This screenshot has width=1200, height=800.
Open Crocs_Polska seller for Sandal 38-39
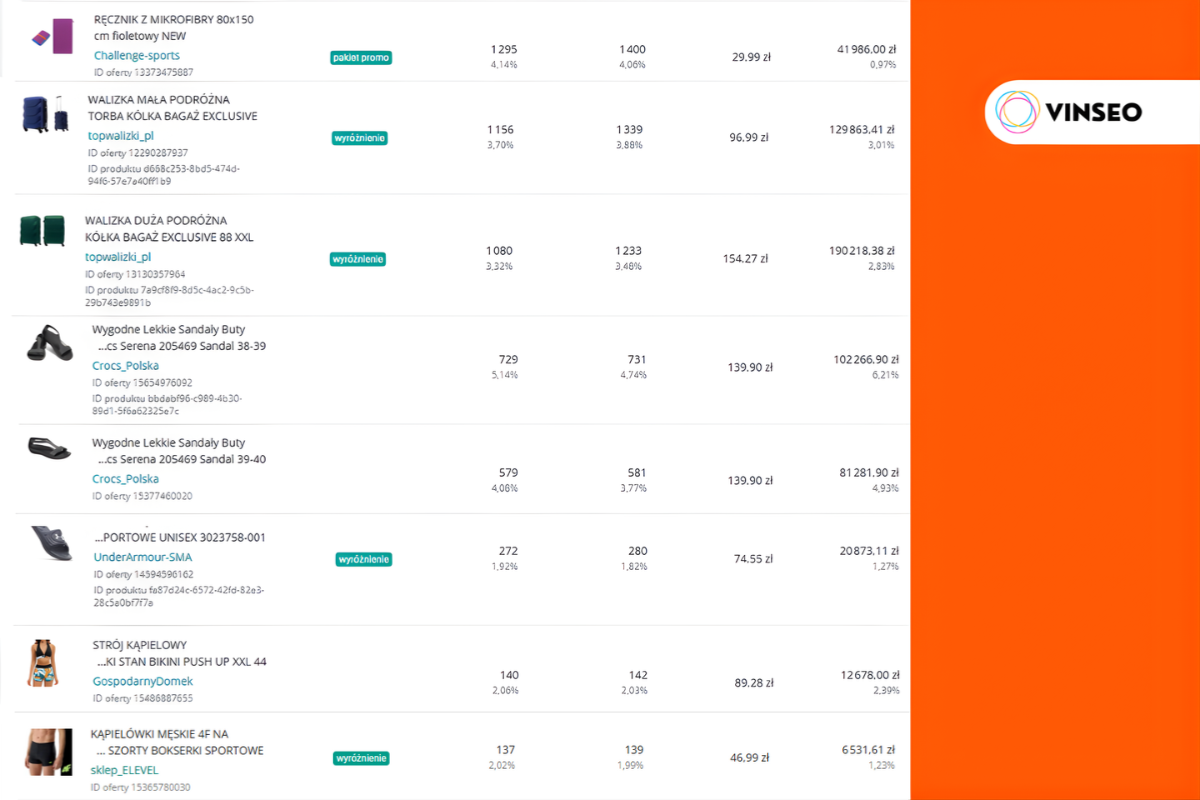pyautogui.click(x=125, y=366)
